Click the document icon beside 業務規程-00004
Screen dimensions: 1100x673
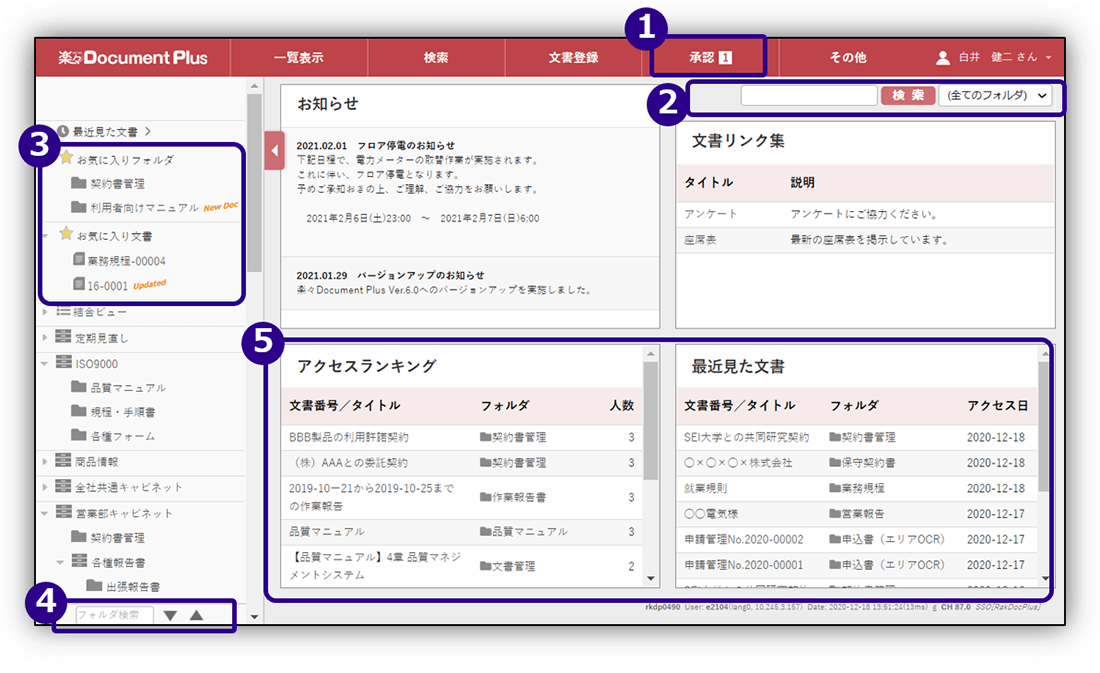click(79, 260)
